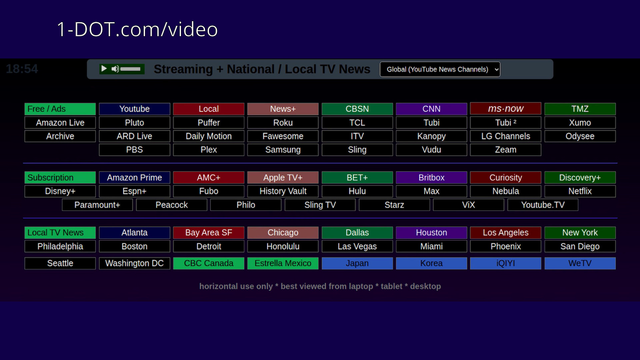The image size is (640, 360).
Task: Open Honolulu local news
Action: 283,247
